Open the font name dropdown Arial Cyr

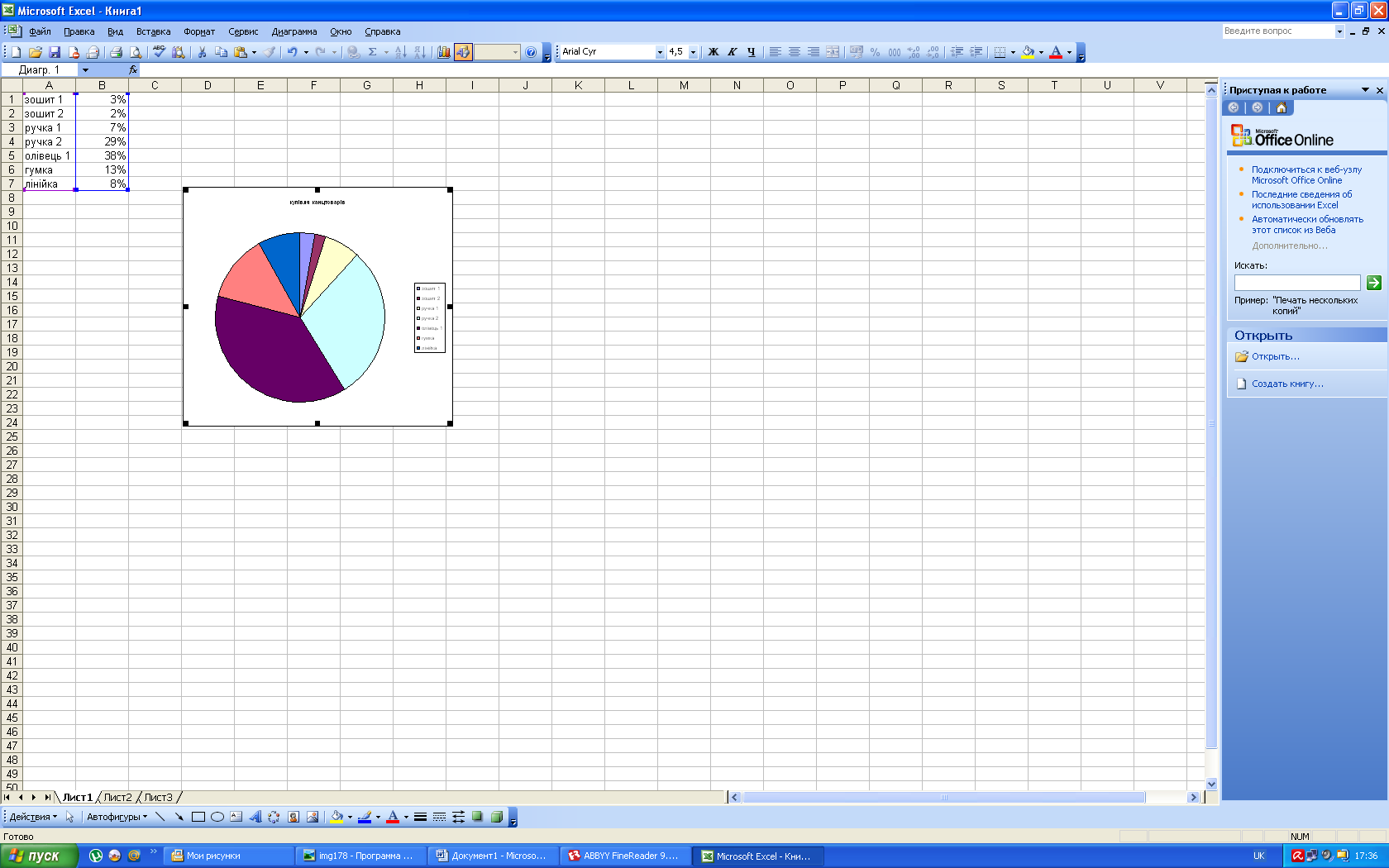pyautogui.click(x=660, y=52)
